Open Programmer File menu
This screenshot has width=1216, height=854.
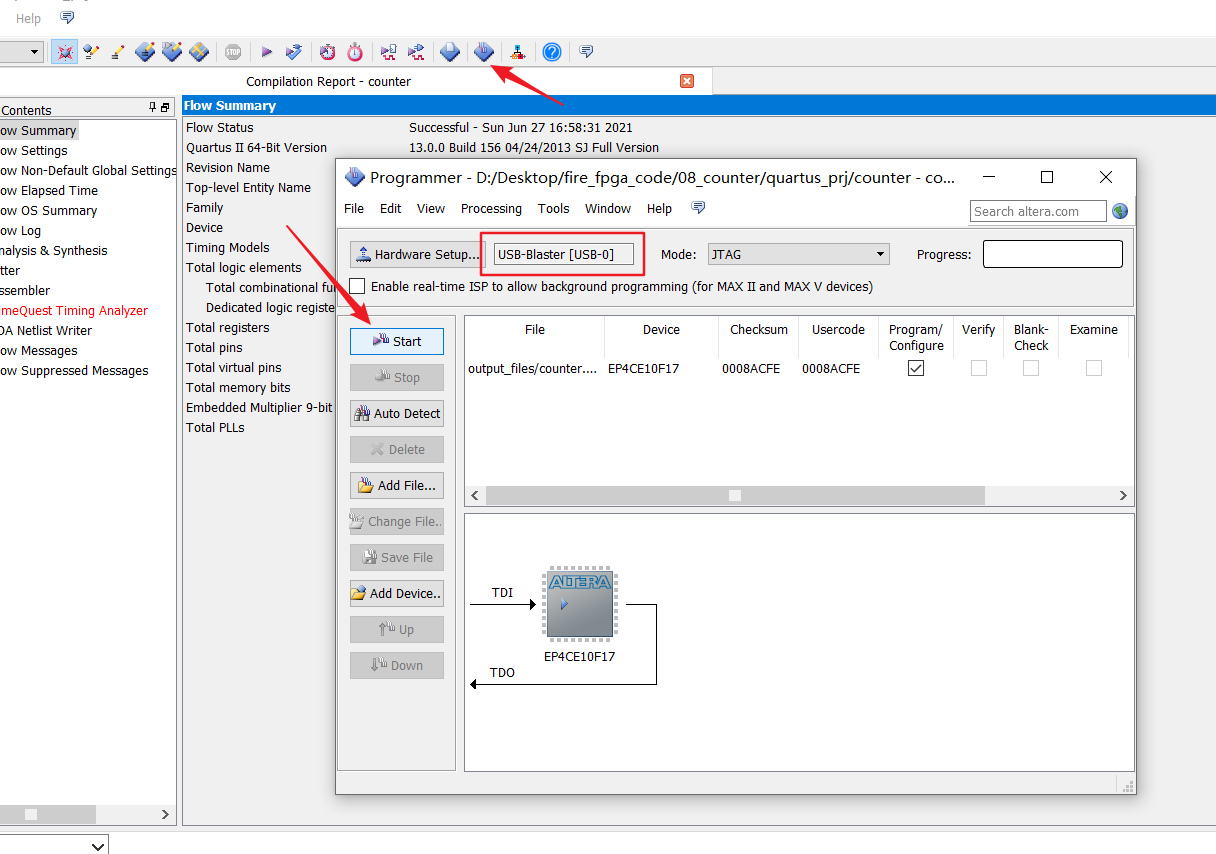[354, 208]
